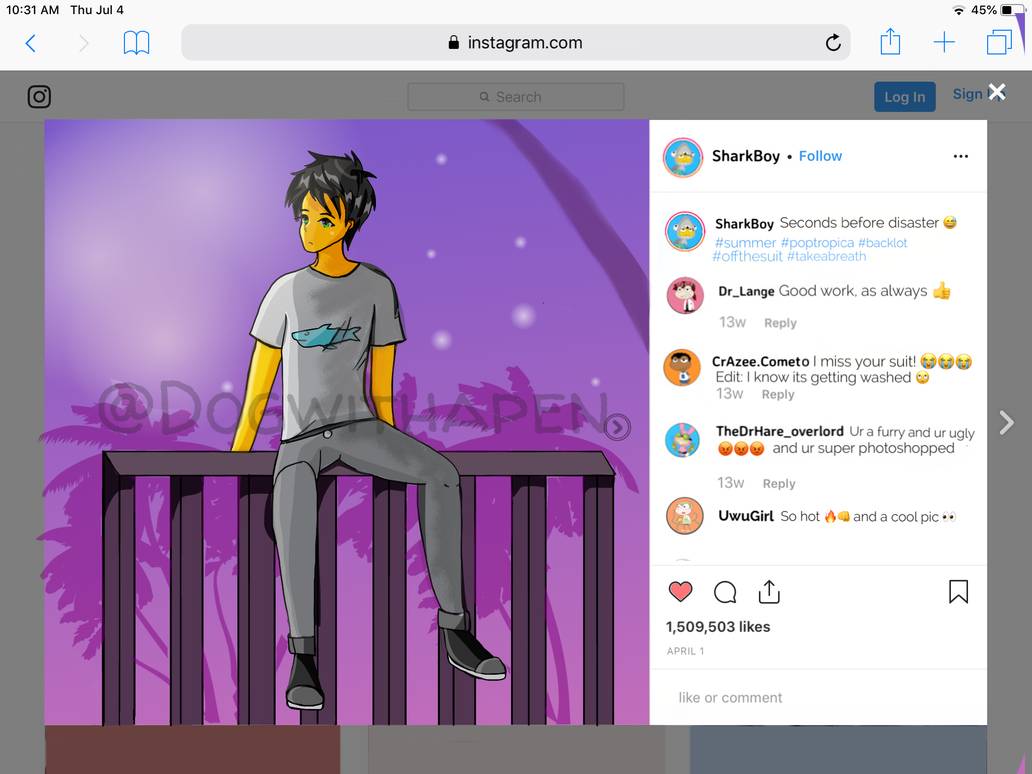Reply to Dr_Lange's comment
The height and width of the screenshot is (774, 1032).
pos(780,323)
